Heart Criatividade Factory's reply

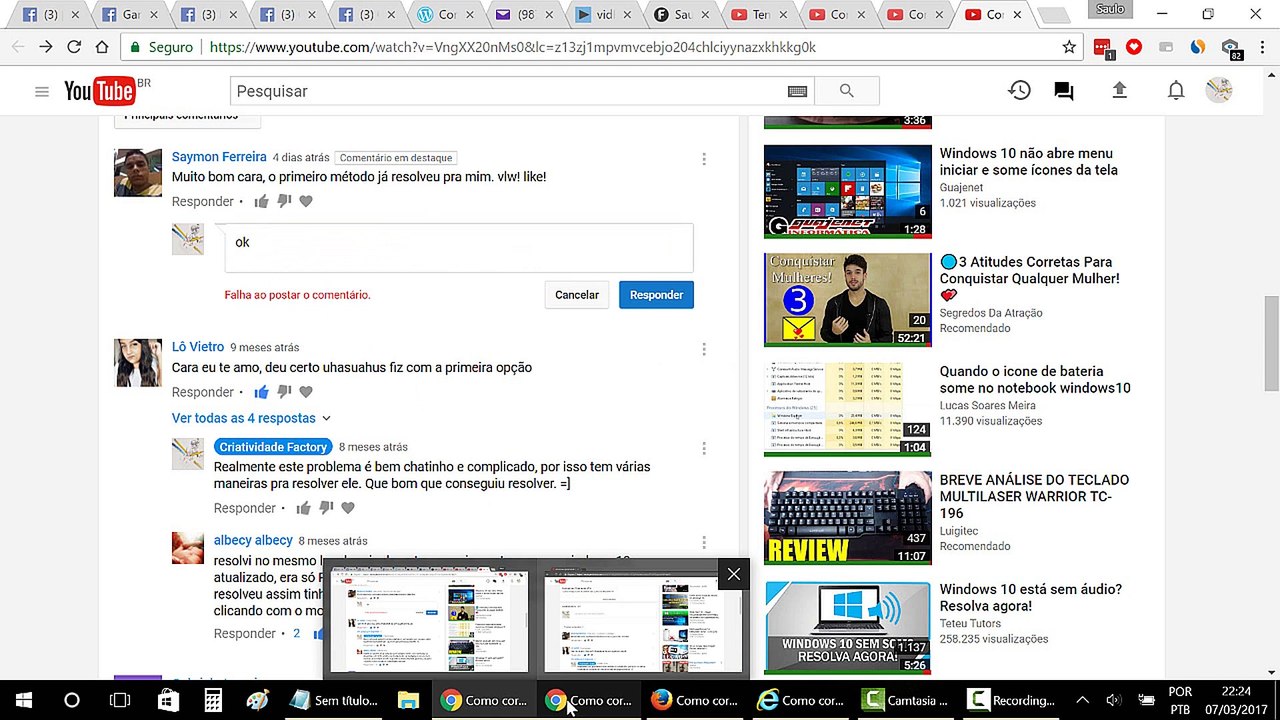(x=348, y=508)
